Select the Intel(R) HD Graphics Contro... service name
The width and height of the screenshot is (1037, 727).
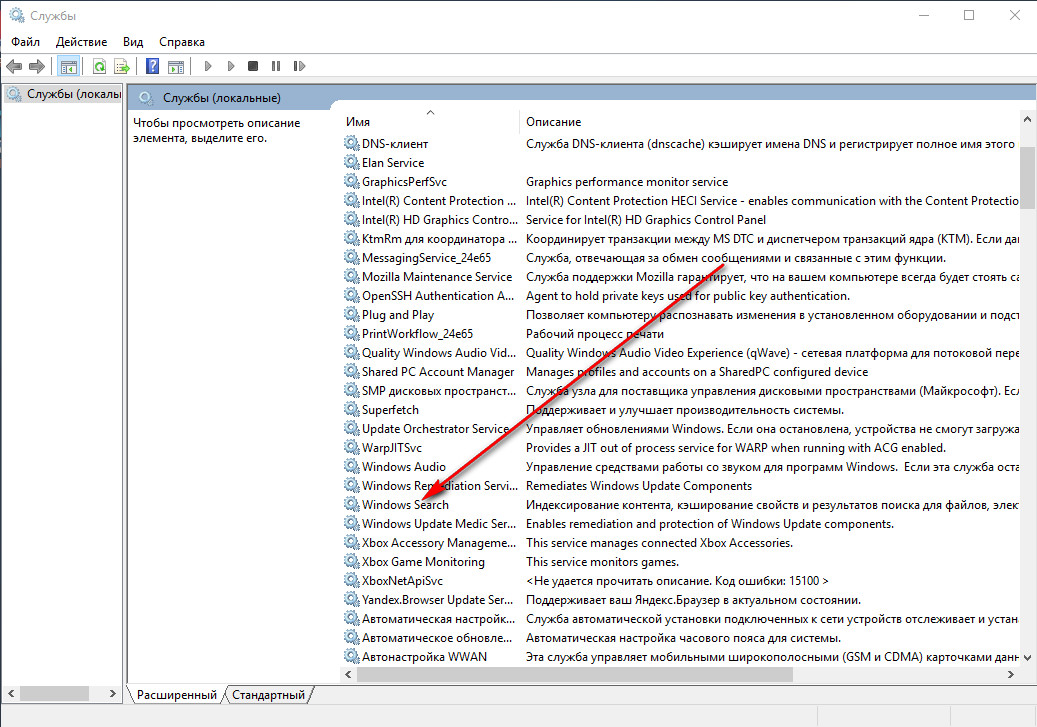(x=440, y=220)
